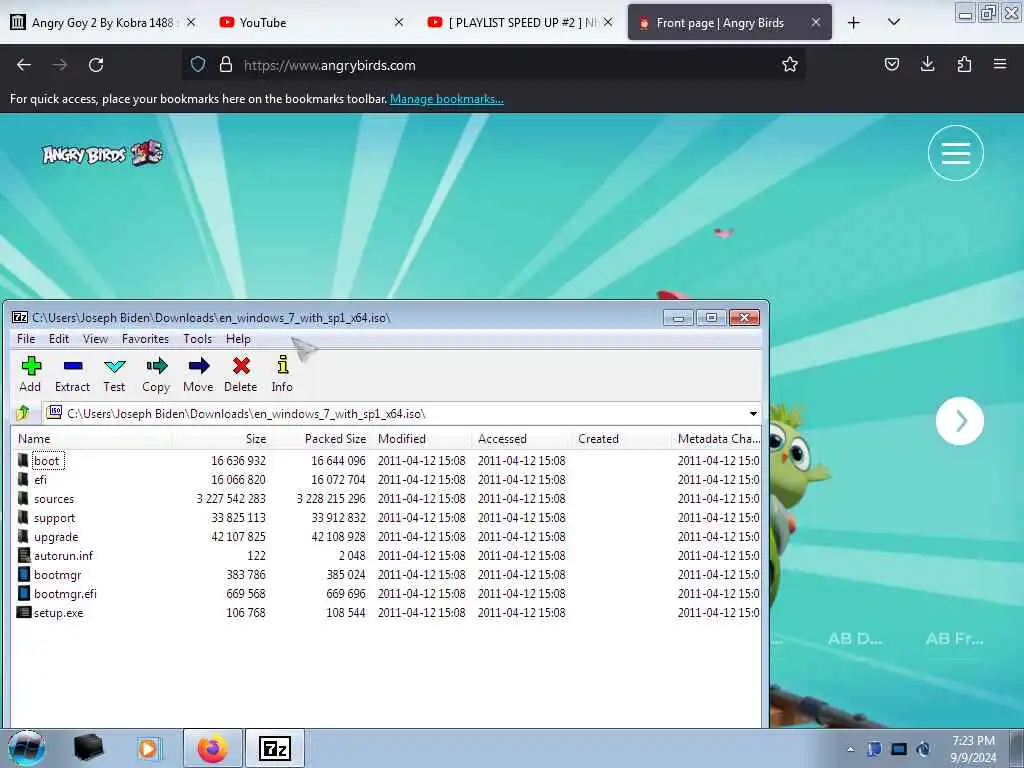Select the bootmgr.efi file

tap(385, 594)
